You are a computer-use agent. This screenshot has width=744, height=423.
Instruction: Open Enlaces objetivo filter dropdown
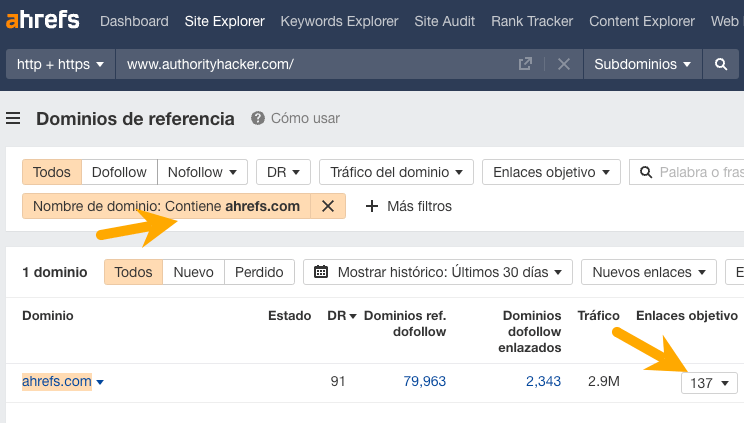click(551, 172)
